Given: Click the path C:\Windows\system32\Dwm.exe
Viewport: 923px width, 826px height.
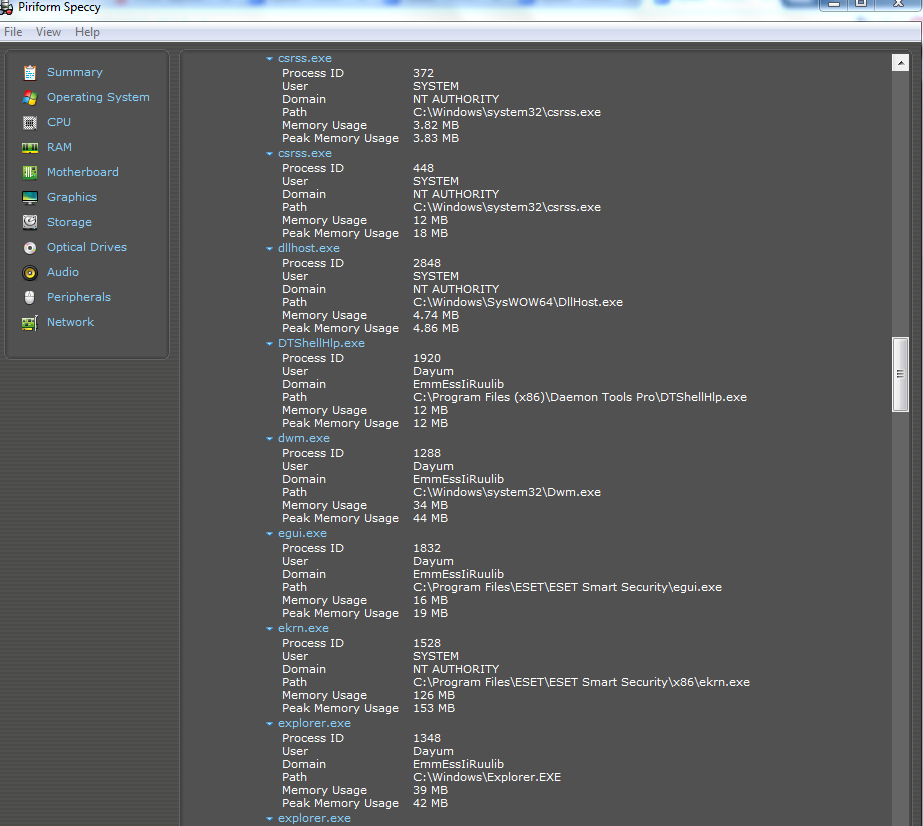Looking at the screenshot, I should 507,492.
